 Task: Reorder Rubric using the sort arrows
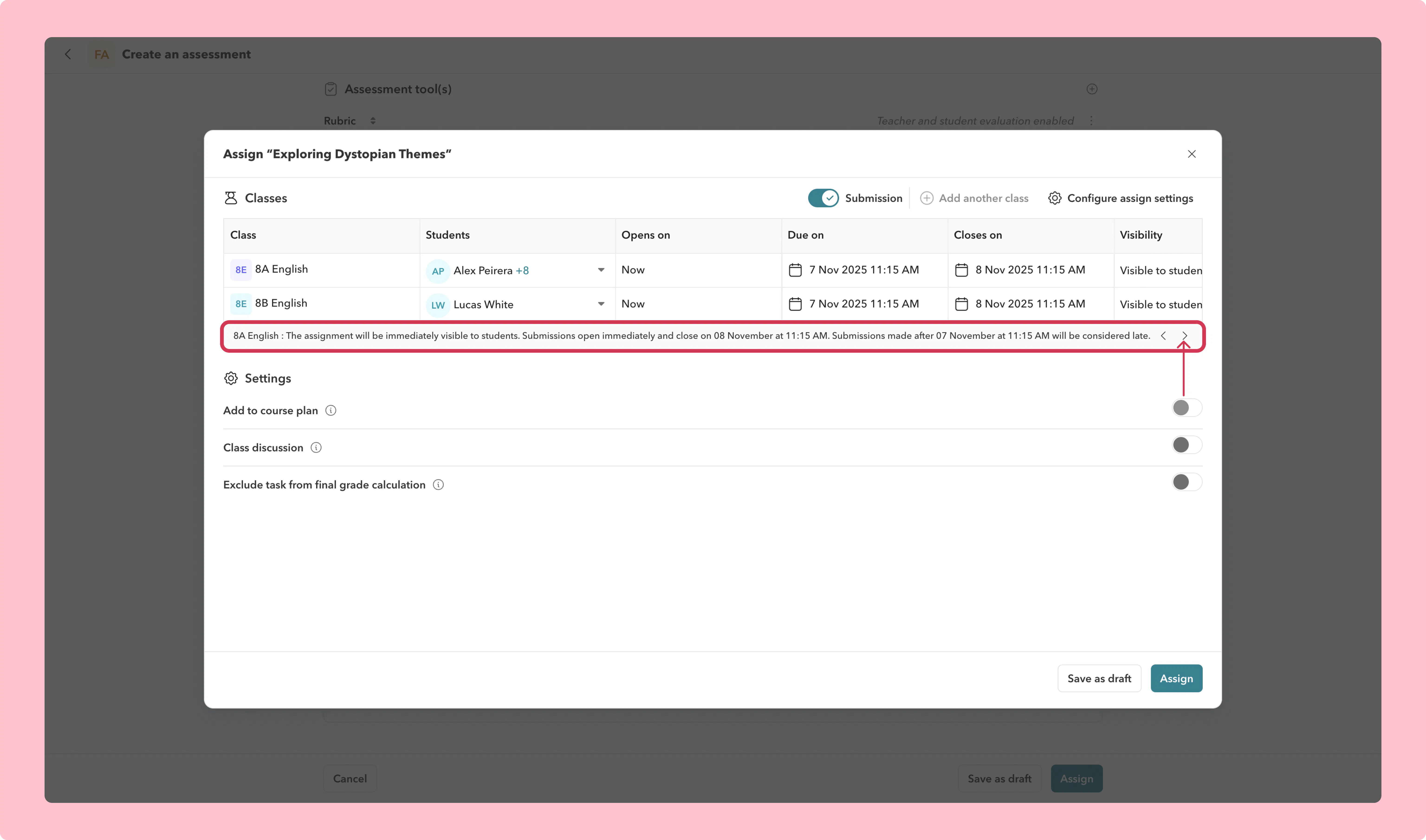pyautogui.click(x=373, y=121)
